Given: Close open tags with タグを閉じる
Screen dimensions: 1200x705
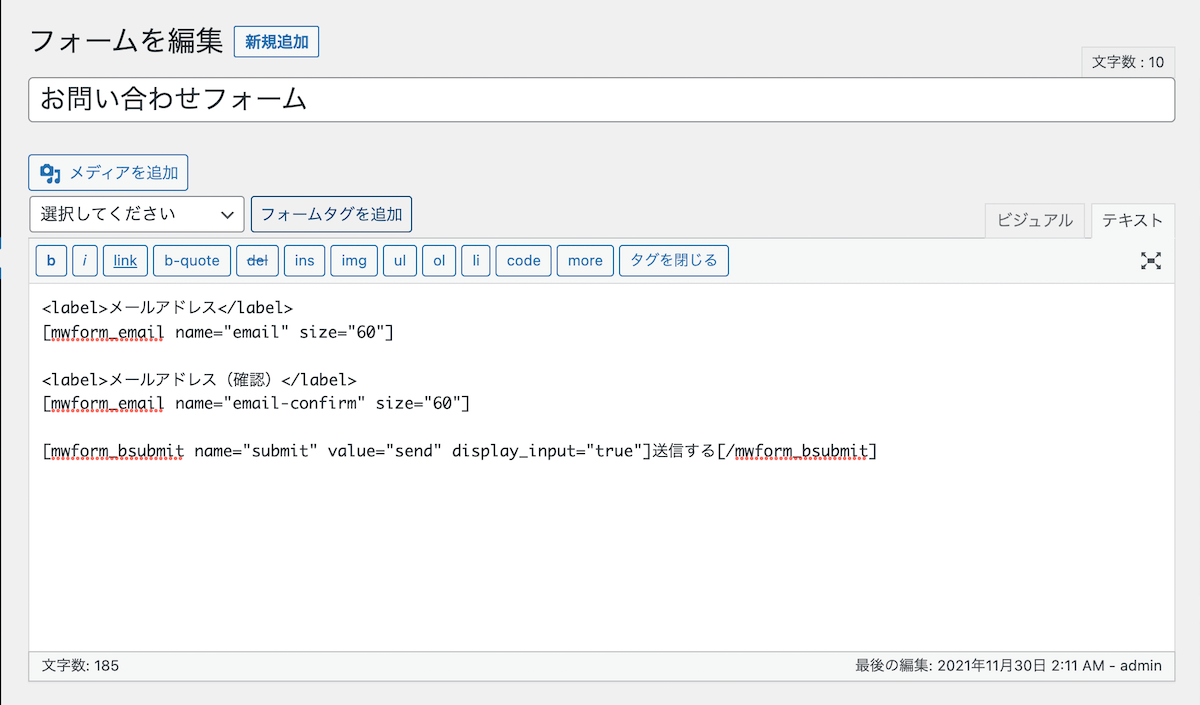Looking at the screenshot, I should [x=673, y=260].
